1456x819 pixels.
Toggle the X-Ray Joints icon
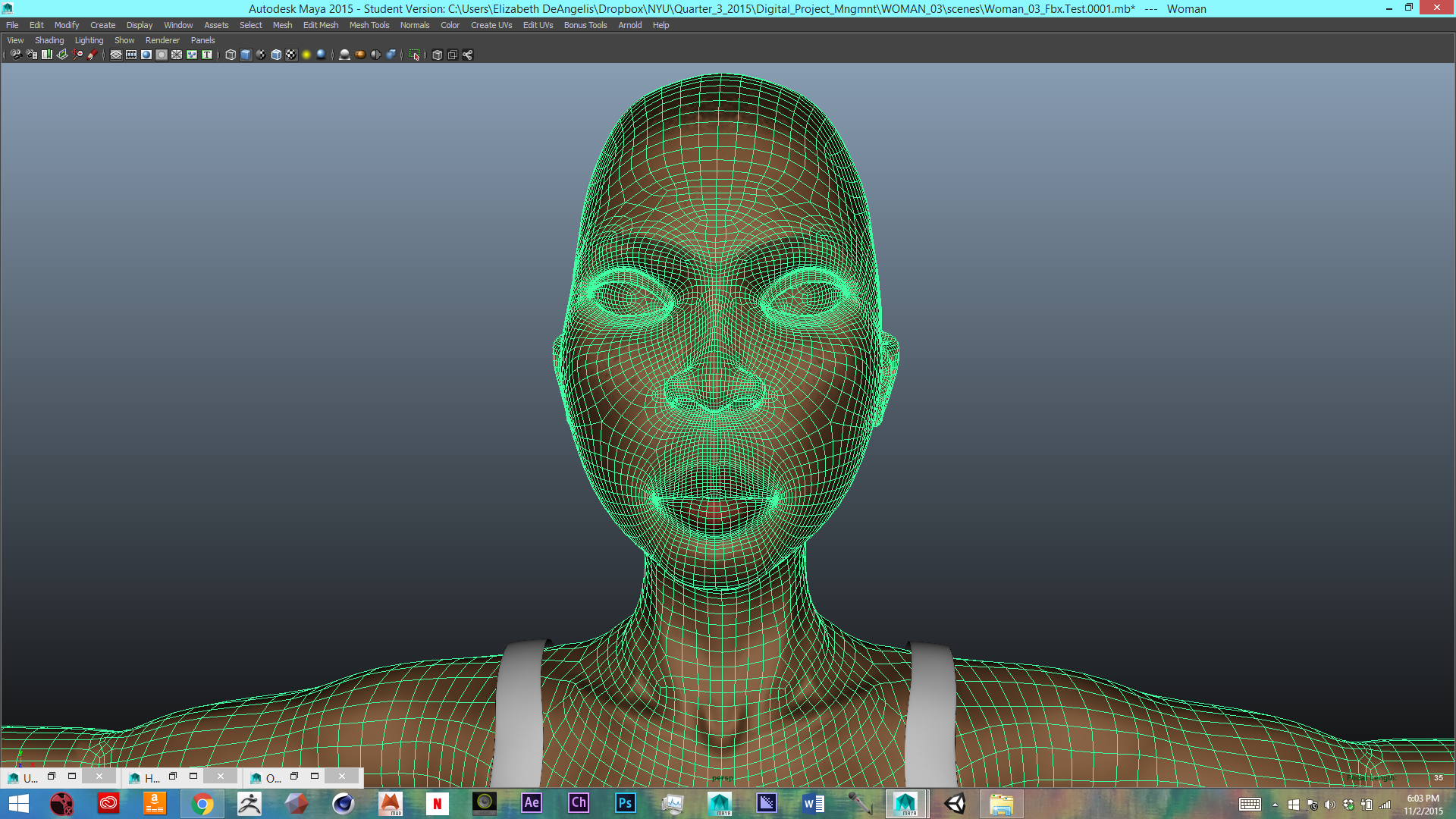click(x=468, y=55)
